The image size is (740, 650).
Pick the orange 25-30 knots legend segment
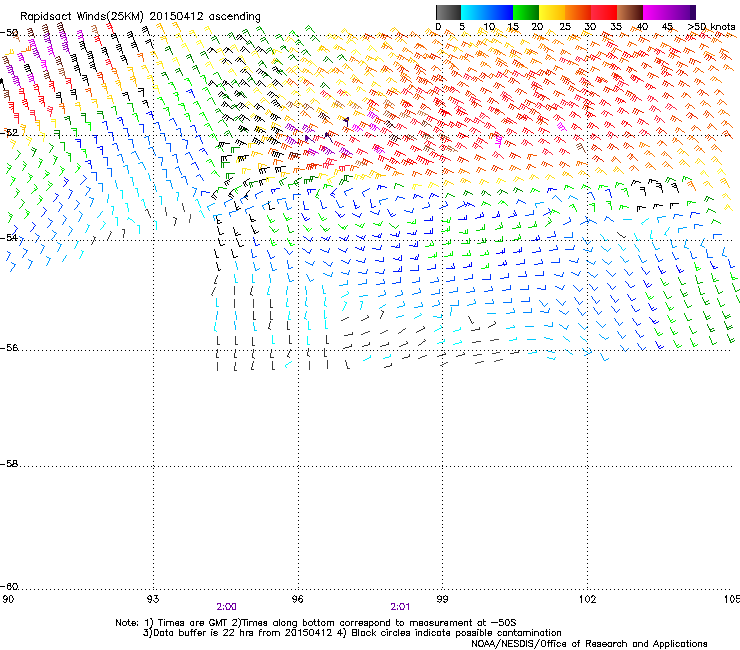578,12
